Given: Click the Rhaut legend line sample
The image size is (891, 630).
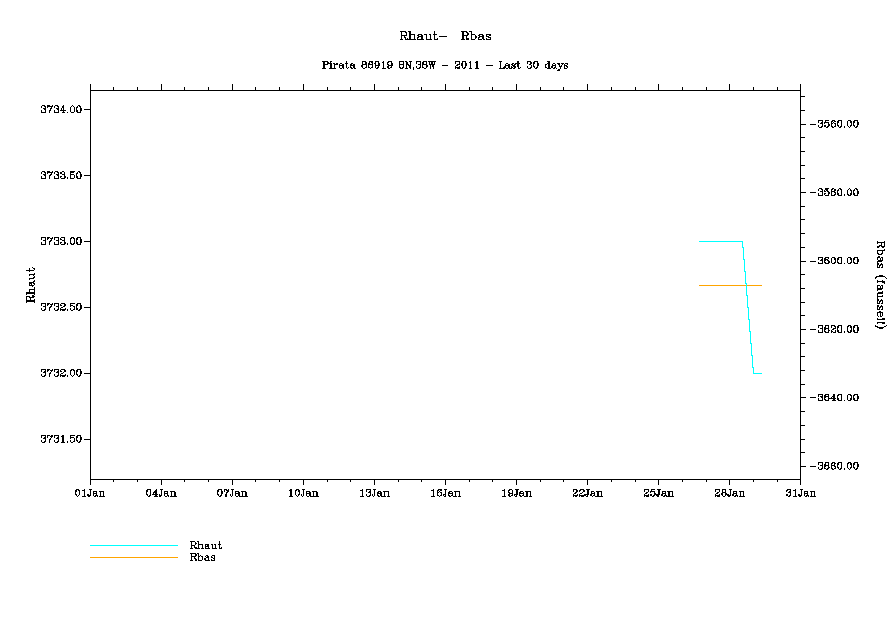Looking at the screenshot, I should coord(133,546).
